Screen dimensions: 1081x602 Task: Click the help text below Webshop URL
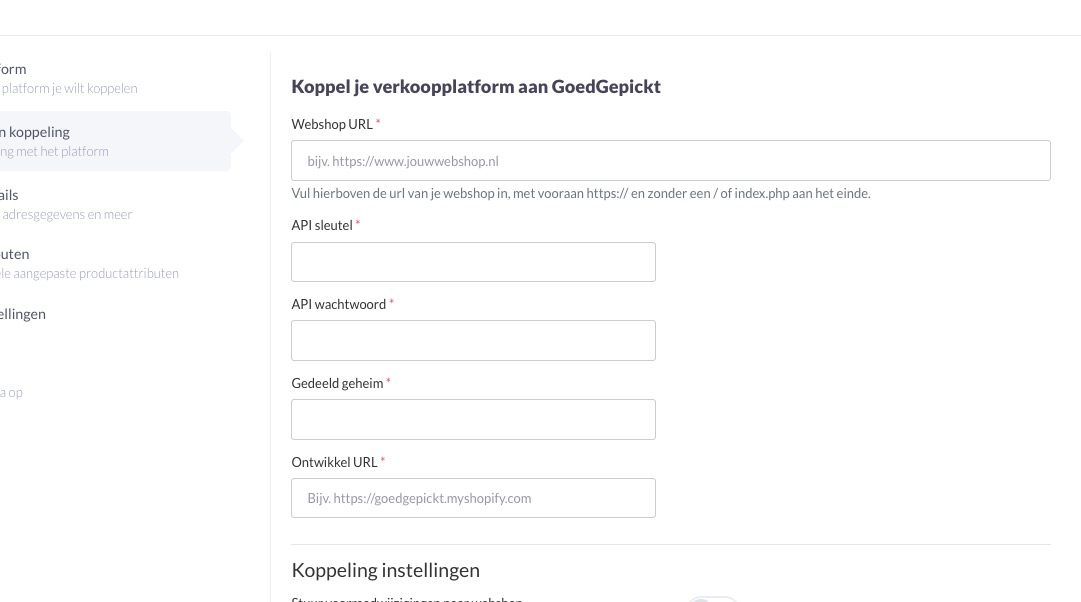580,193
